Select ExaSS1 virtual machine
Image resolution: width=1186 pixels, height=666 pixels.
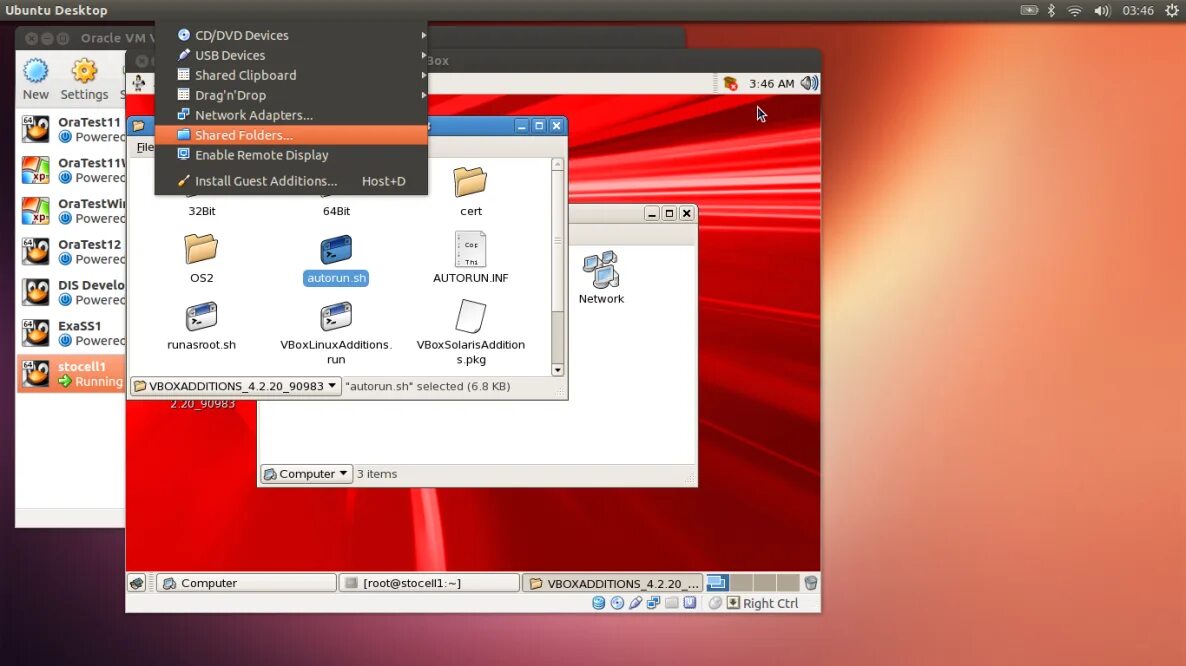pyautogui.click(x=72, y=333)
